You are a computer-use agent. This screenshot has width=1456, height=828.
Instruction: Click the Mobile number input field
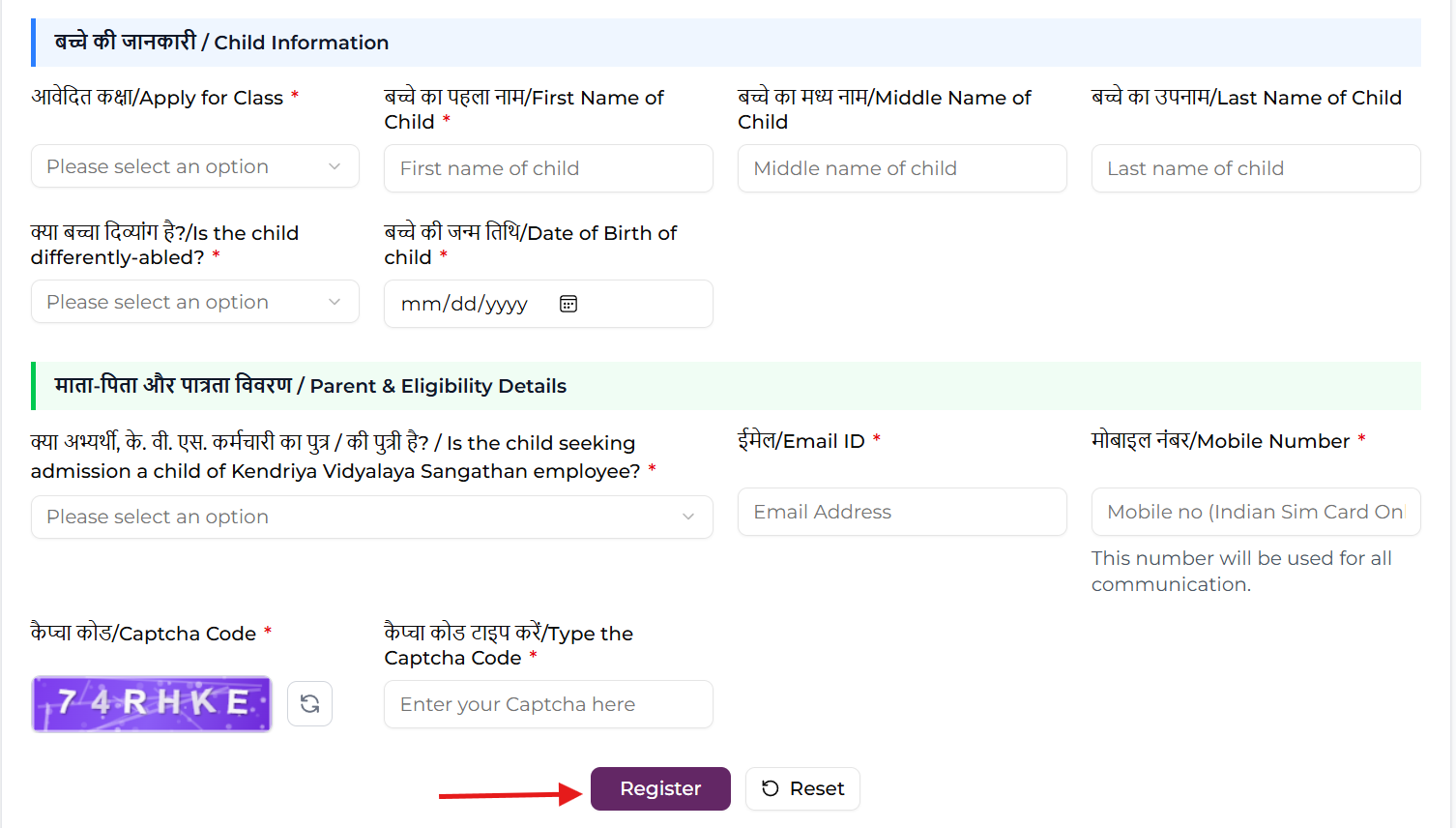(x=1256, y=512)
